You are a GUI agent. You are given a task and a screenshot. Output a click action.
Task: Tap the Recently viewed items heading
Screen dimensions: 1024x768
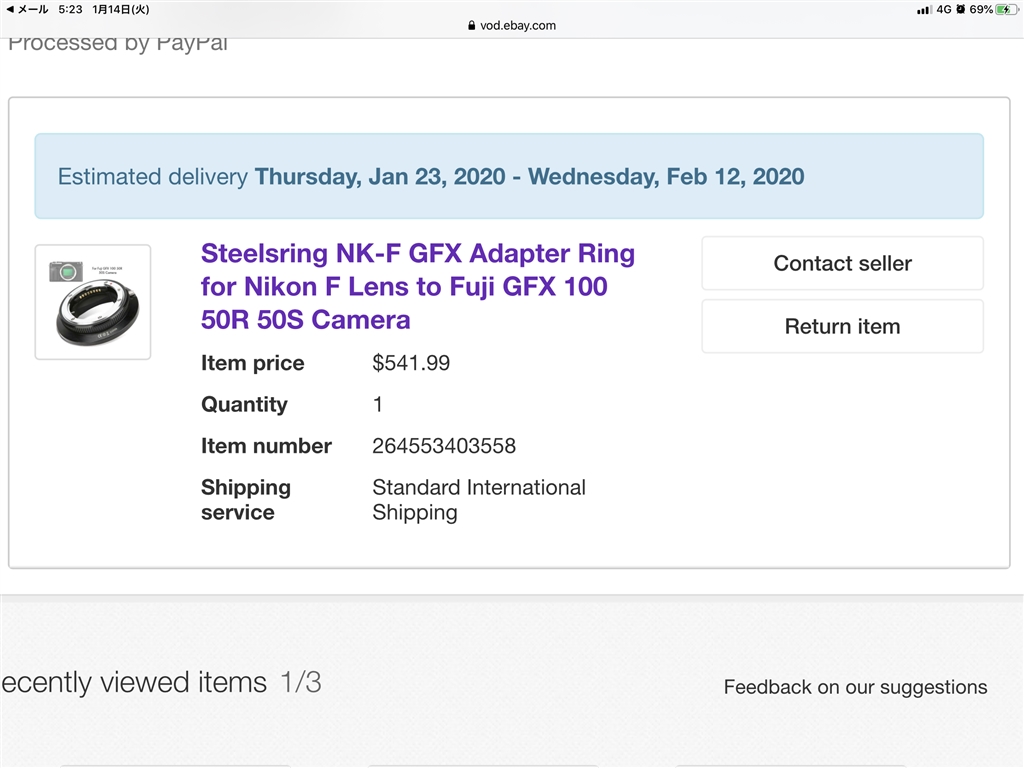coord(135,683)
